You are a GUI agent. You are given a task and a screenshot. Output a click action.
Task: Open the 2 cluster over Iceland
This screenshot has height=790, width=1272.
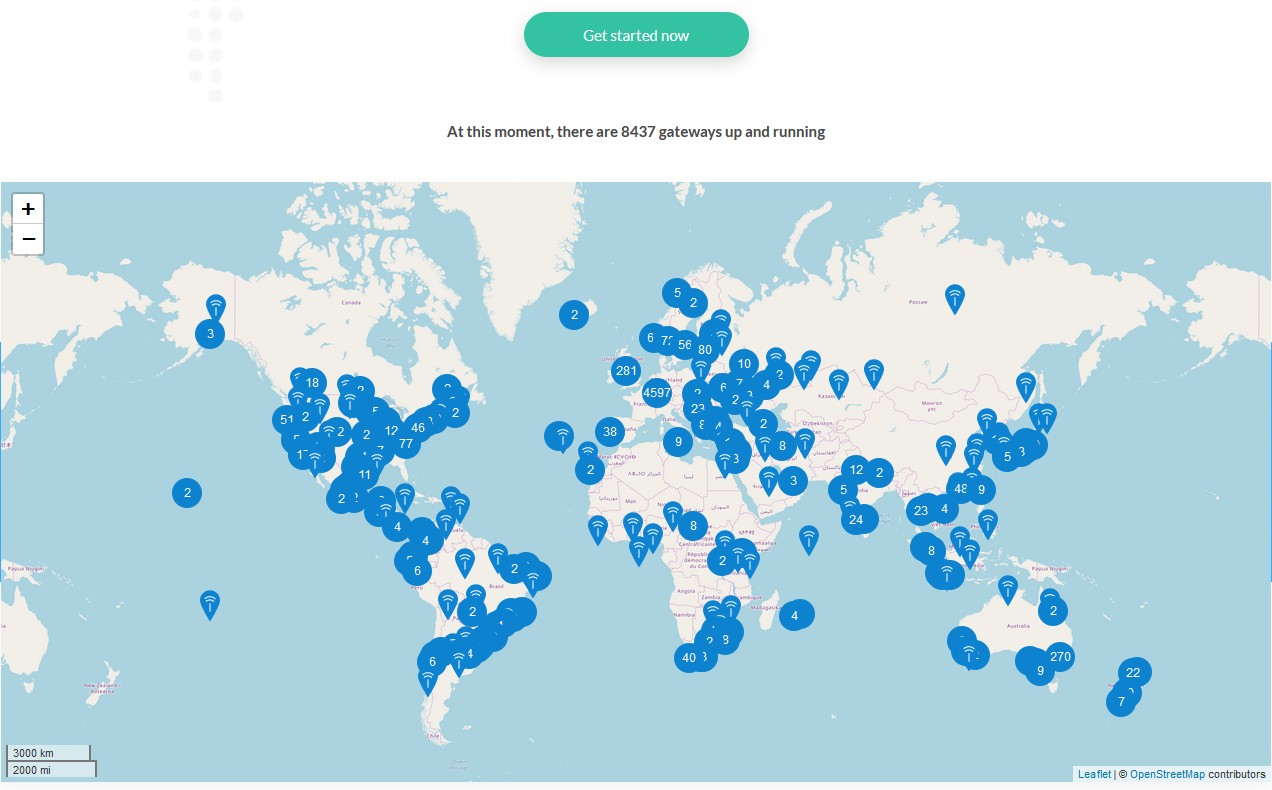pyautogui.click(x=574, y=315)
